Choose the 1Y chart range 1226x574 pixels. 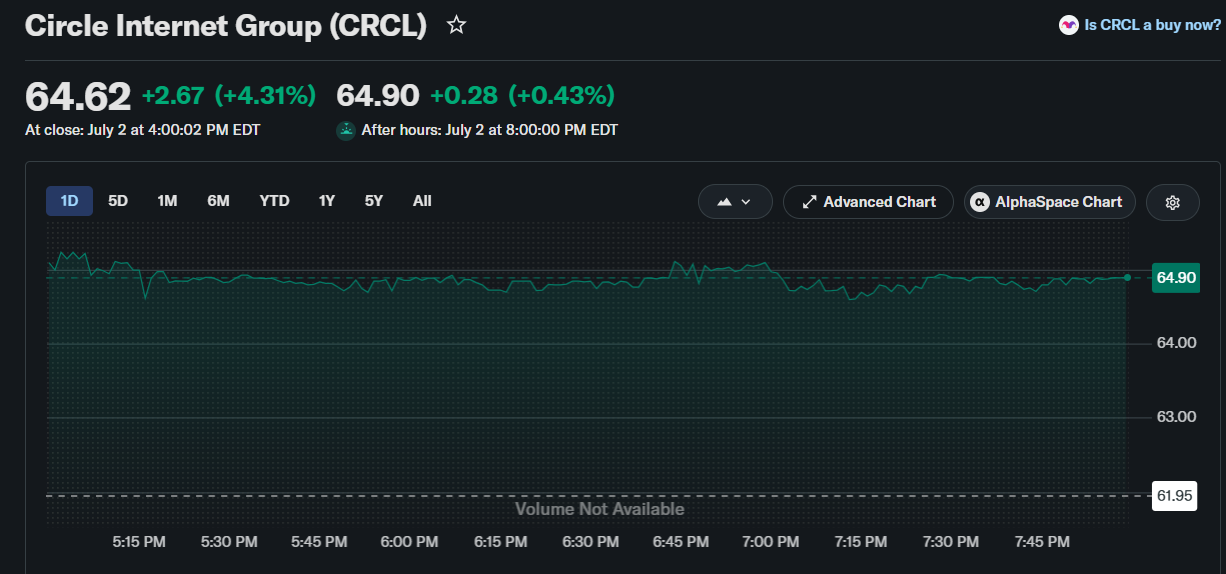(327, 201)
